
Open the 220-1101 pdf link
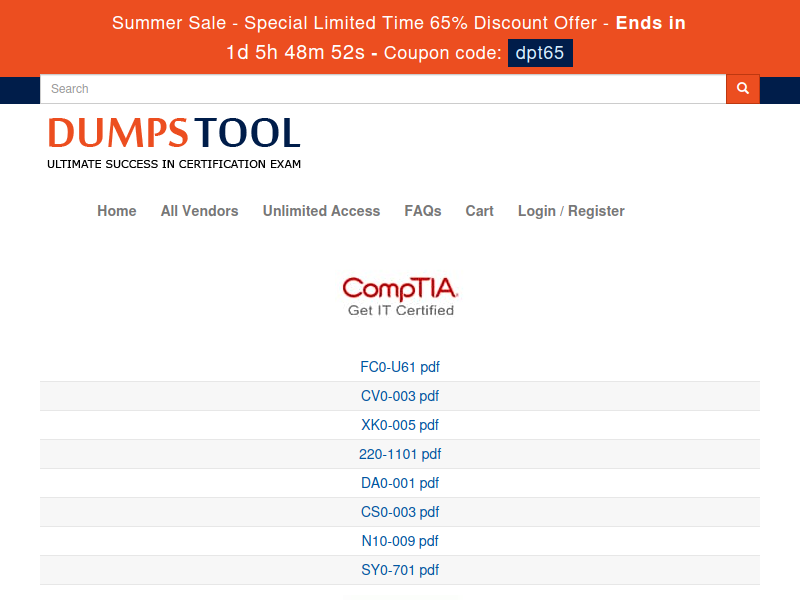[400, 454]
